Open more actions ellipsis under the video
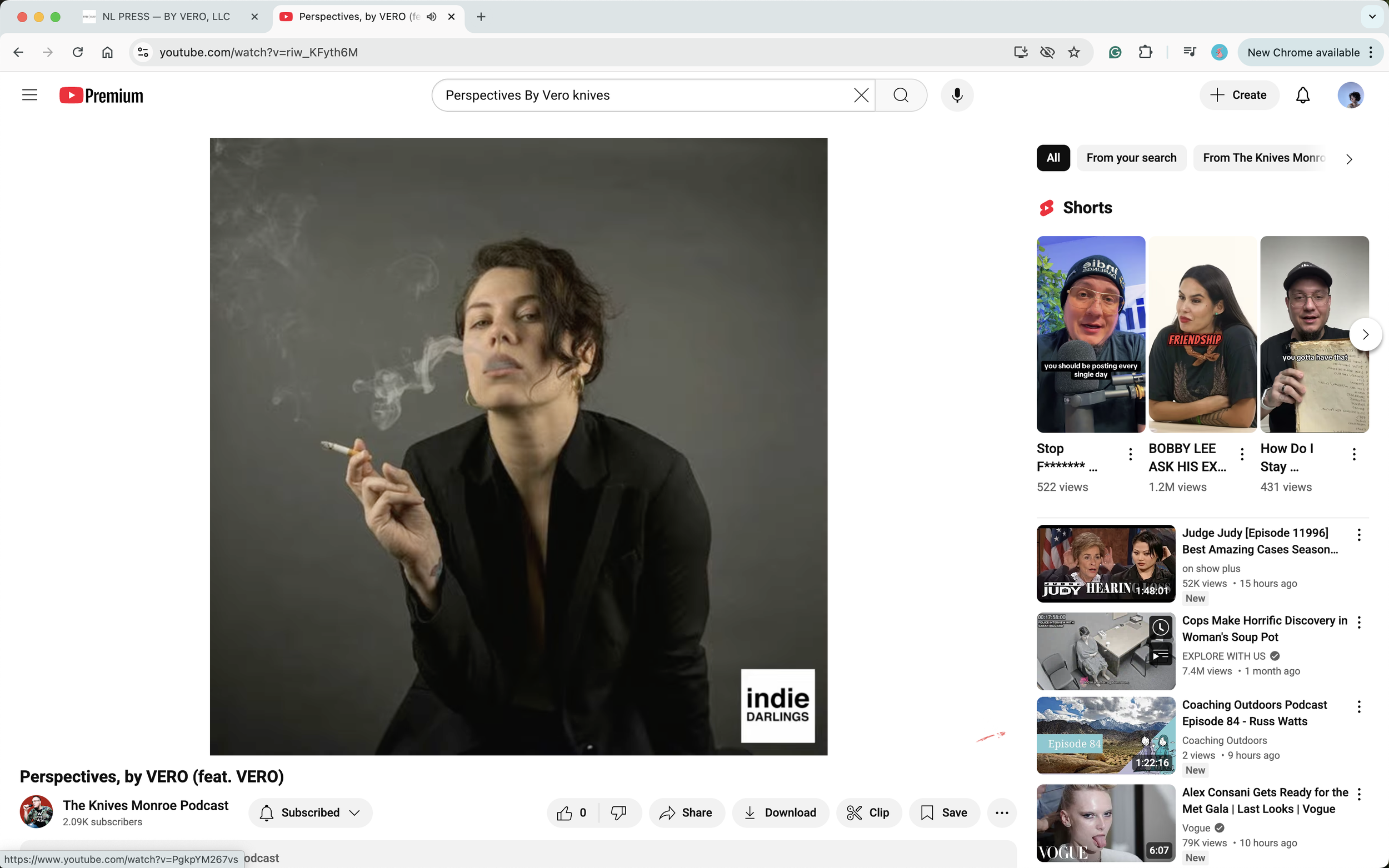 [x=1002, y=812]
